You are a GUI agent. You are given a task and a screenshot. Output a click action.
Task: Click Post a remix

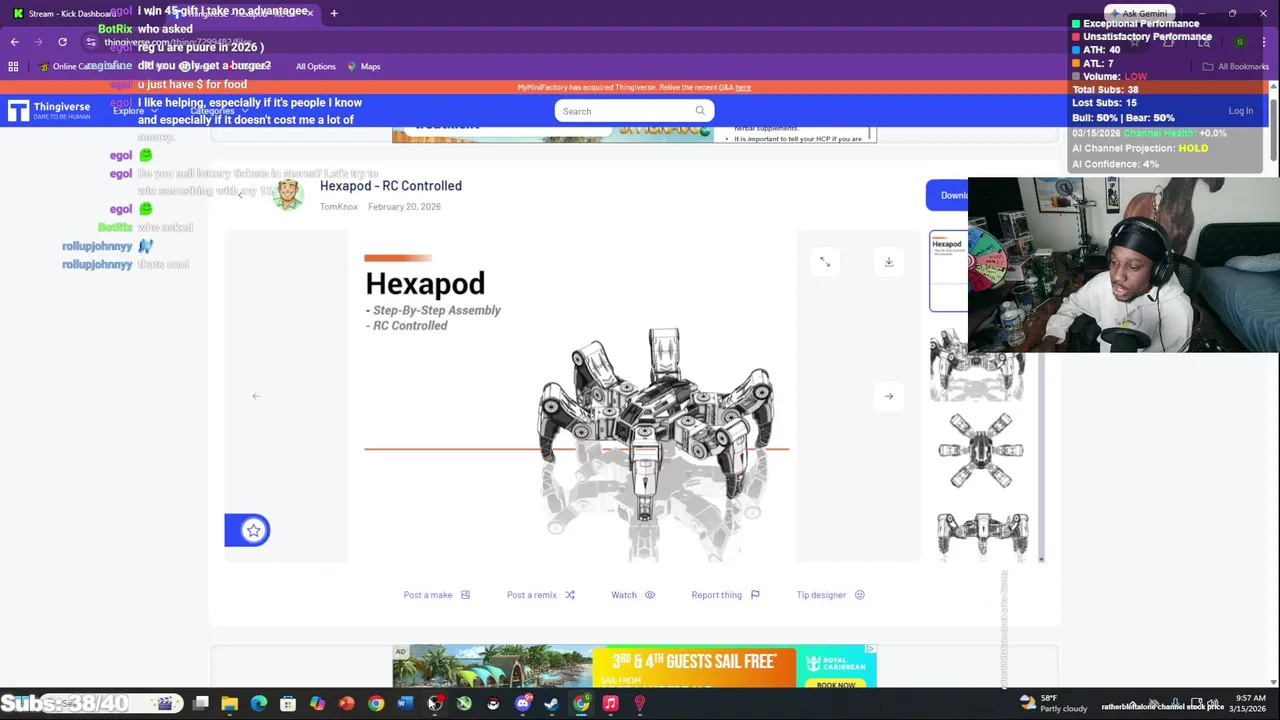pos(541,595)
